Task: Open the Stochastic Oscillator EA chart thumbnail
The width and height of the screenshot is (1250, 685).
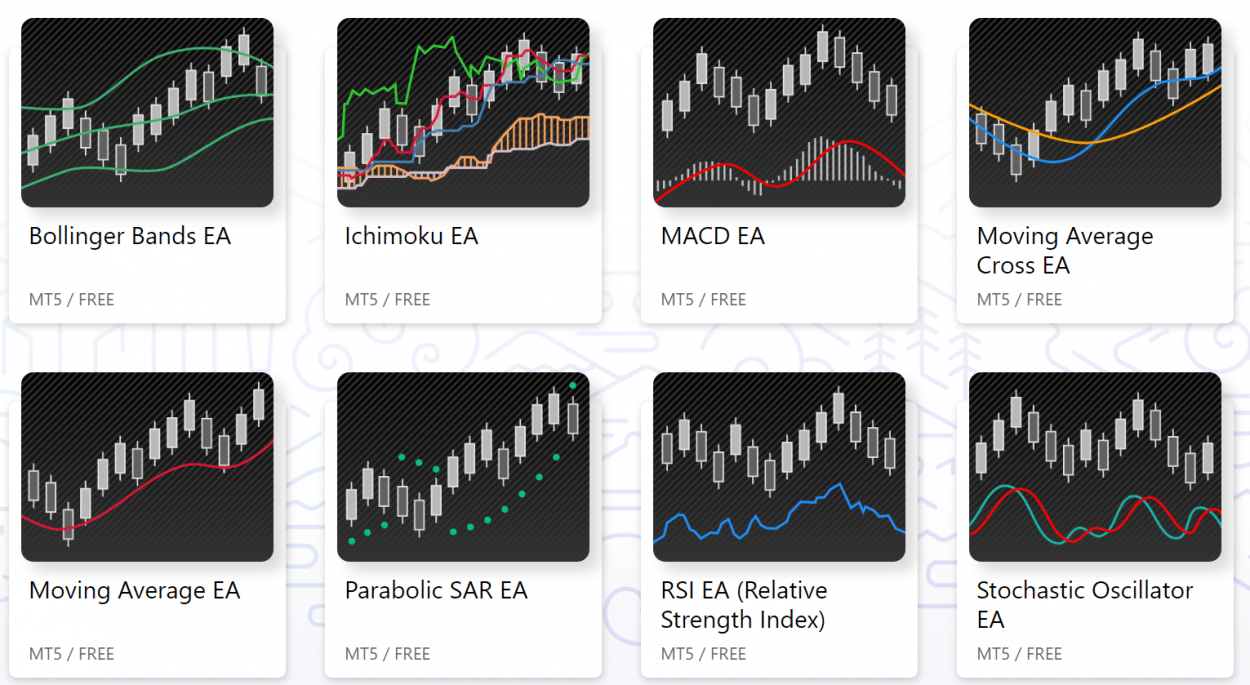Action: point(1095,467)
